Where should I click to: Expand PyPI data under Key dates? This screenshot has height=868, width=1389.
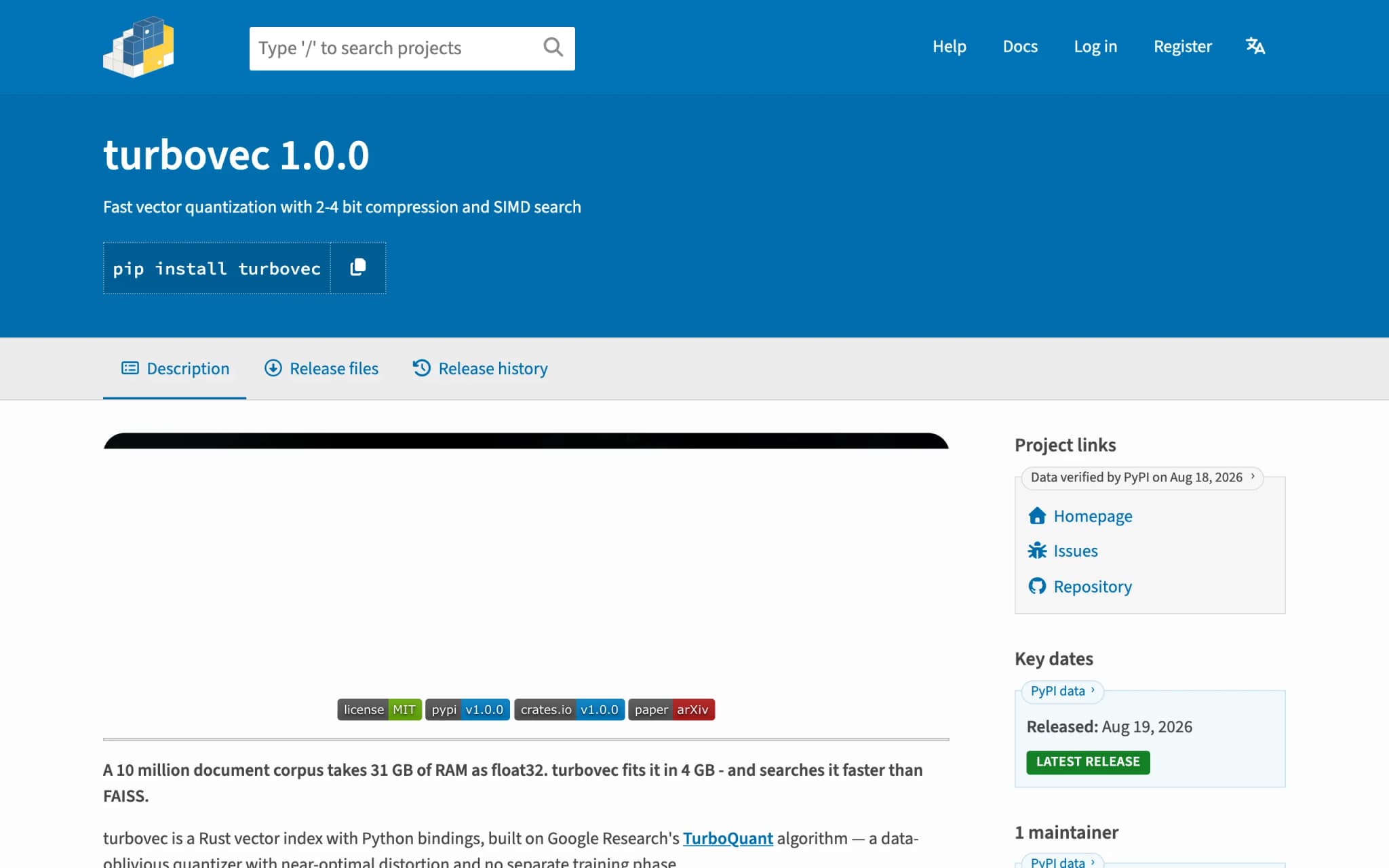pyautogui.click(x=1063, y=691)
